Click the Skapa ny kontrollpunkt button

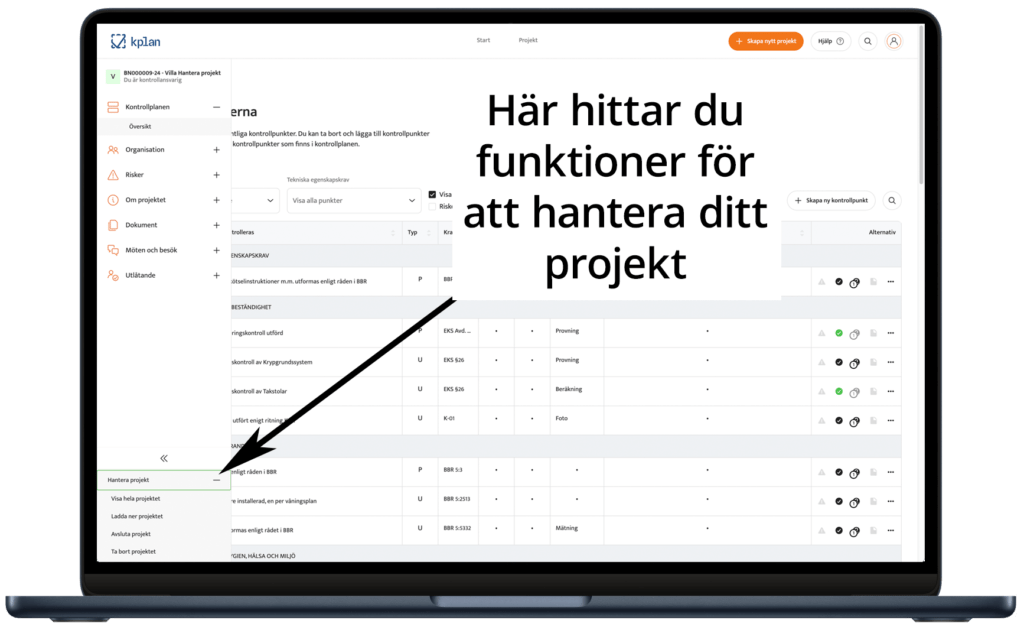(x=831, y=200)
